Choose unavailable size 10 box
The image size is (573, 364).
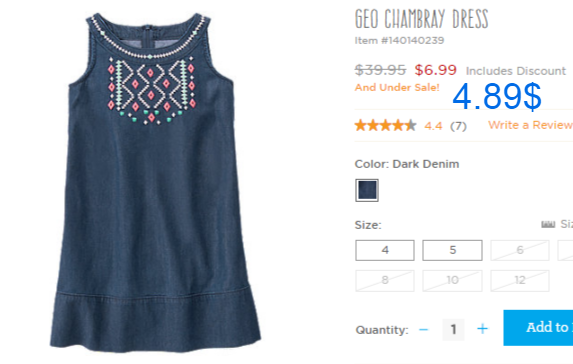point(452,281)
